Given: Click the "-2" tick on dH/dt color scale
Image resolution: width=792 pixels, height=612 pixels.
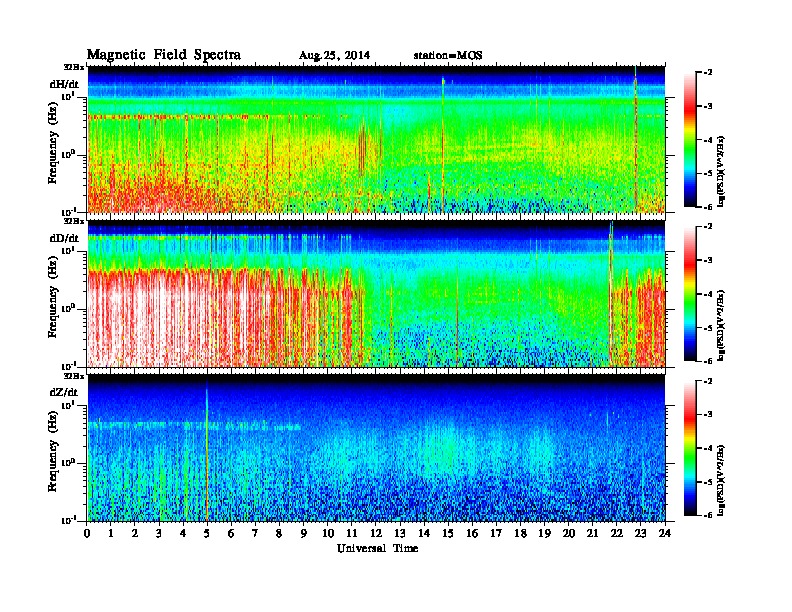Looking at the screenshot, I should tap(708, 73).
